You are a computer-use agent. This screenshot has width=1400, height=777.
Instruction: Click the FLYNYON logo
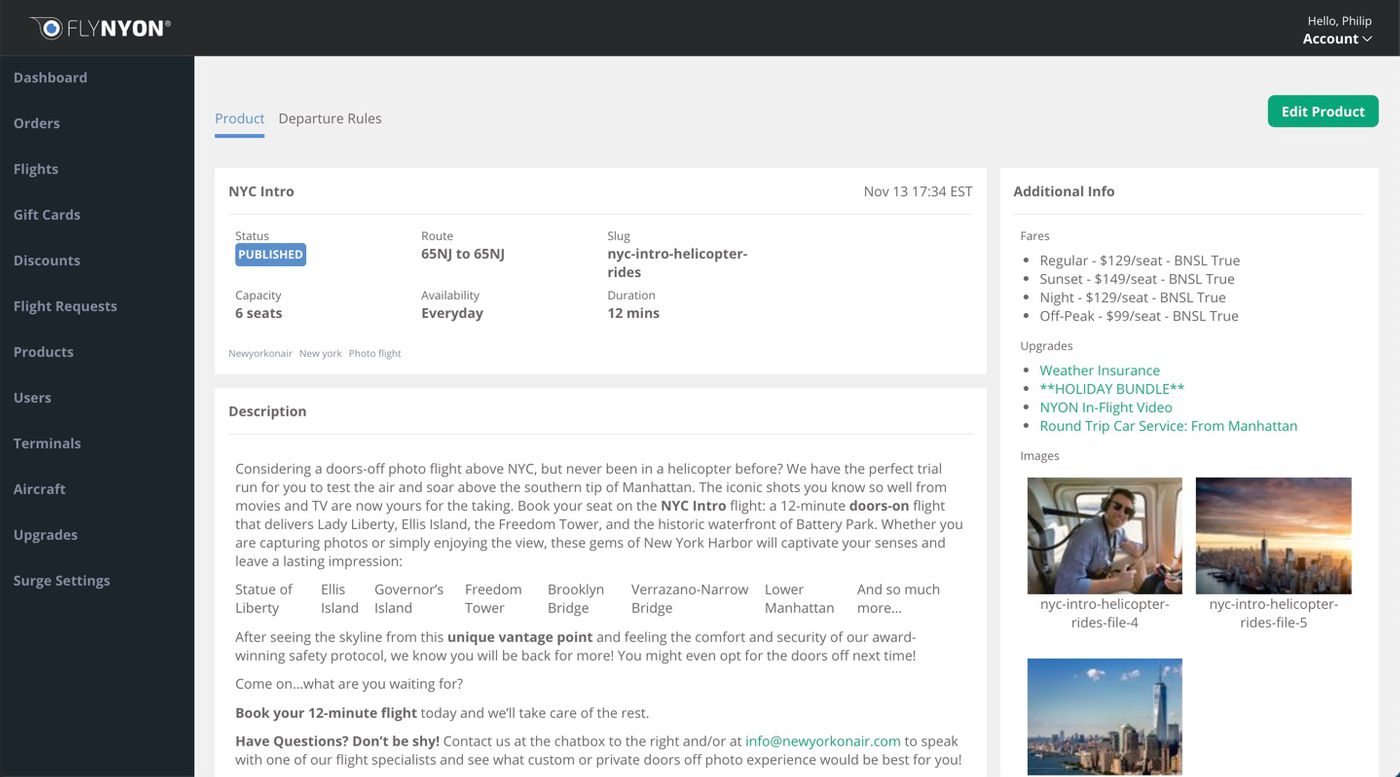(100, 28)
